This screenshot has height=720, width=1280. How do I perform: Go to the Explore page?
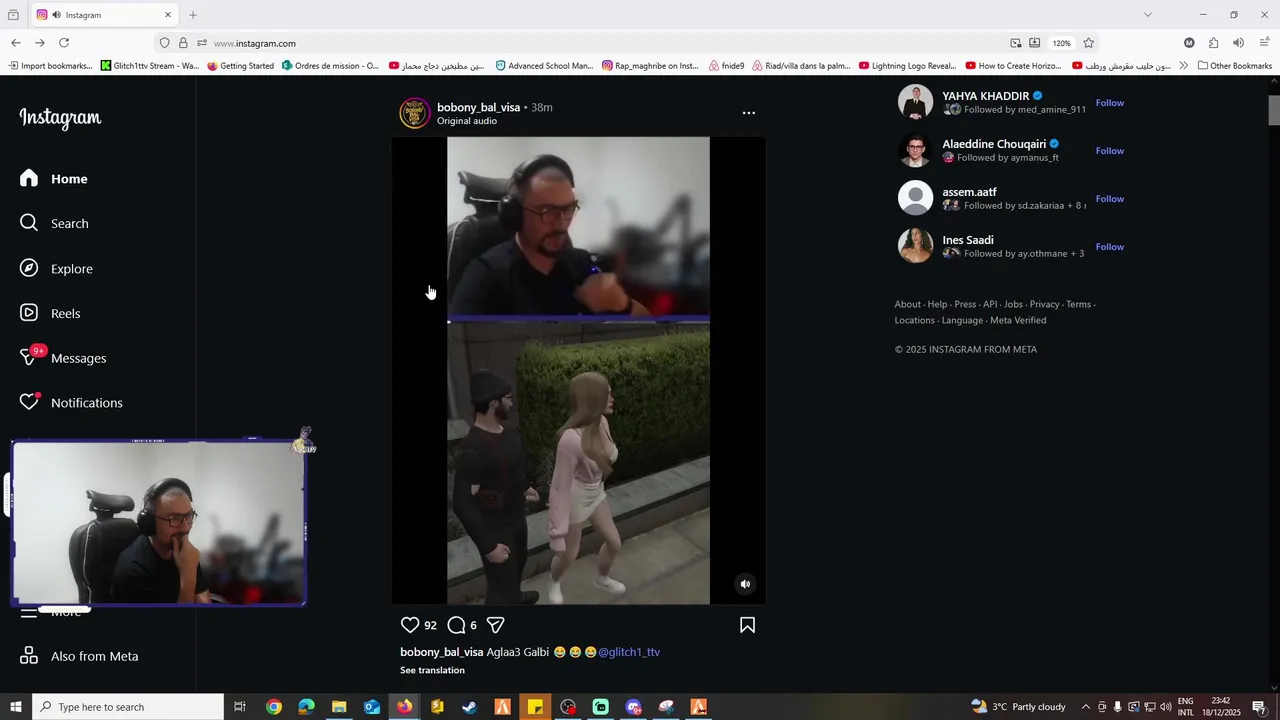click(54, 268)
